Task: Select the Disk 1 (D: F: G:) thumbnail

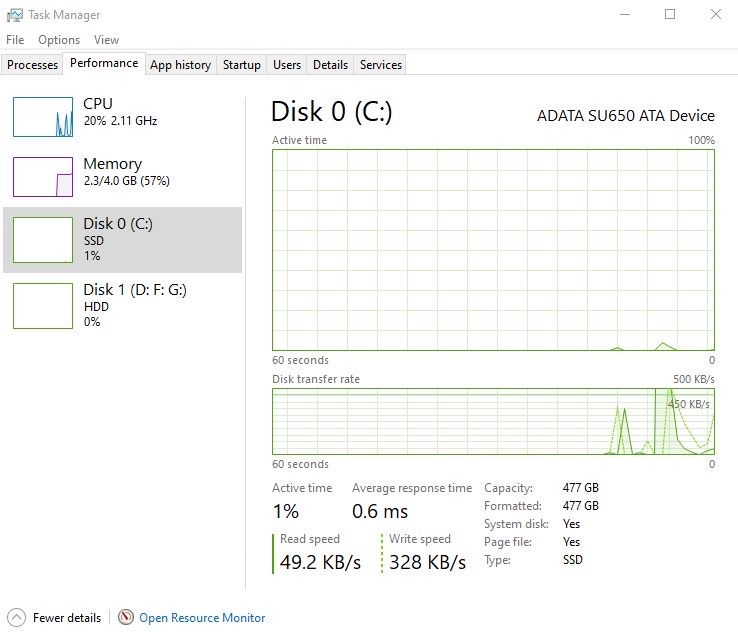Action: (x=43, y=305)
